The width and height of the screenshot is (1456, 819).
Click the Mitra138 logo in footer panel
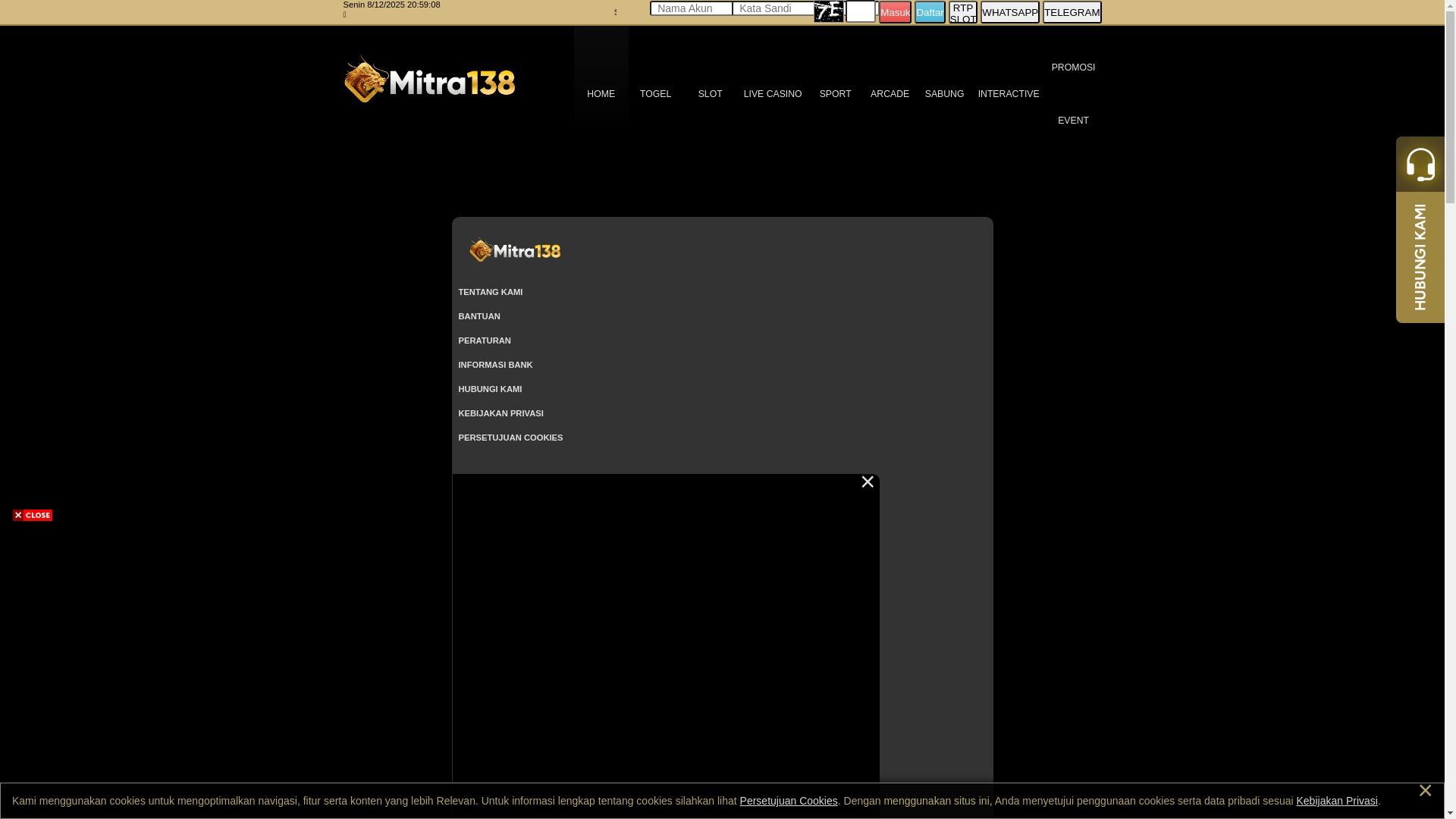[515, 251]
